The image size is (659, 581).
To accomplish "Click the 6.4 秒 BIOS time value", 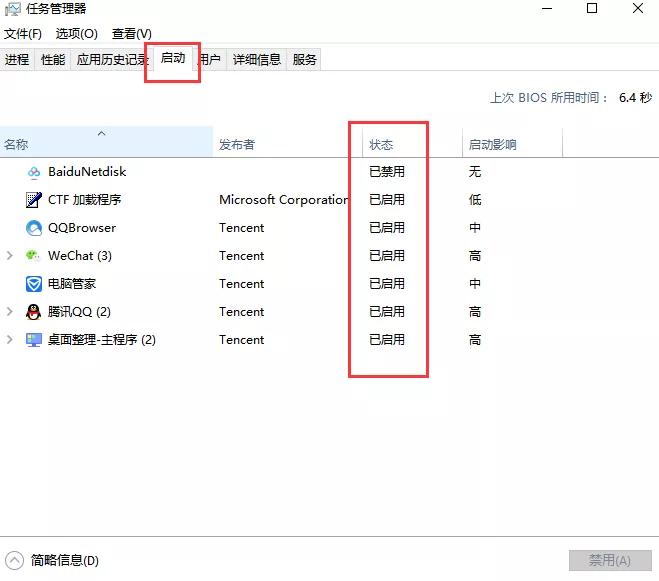I will point(635,98).
